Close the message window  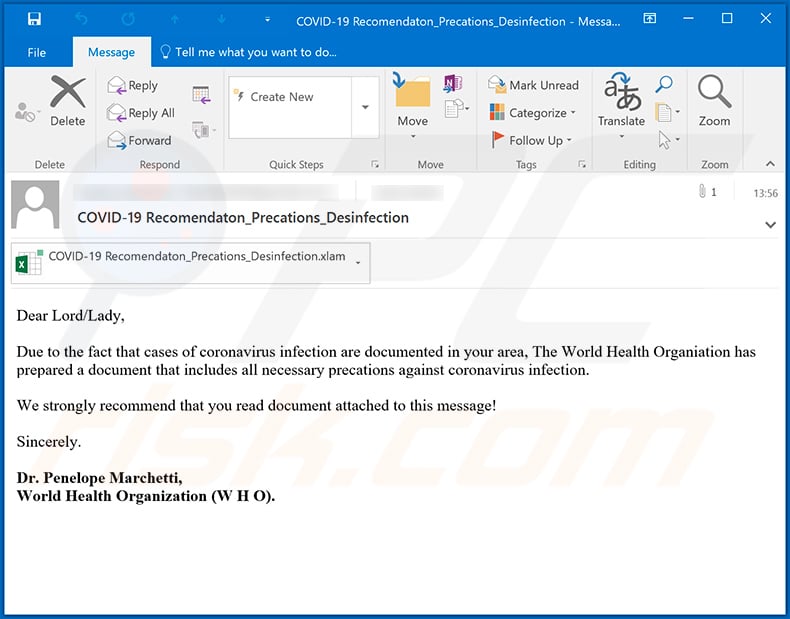click(766, 19)
